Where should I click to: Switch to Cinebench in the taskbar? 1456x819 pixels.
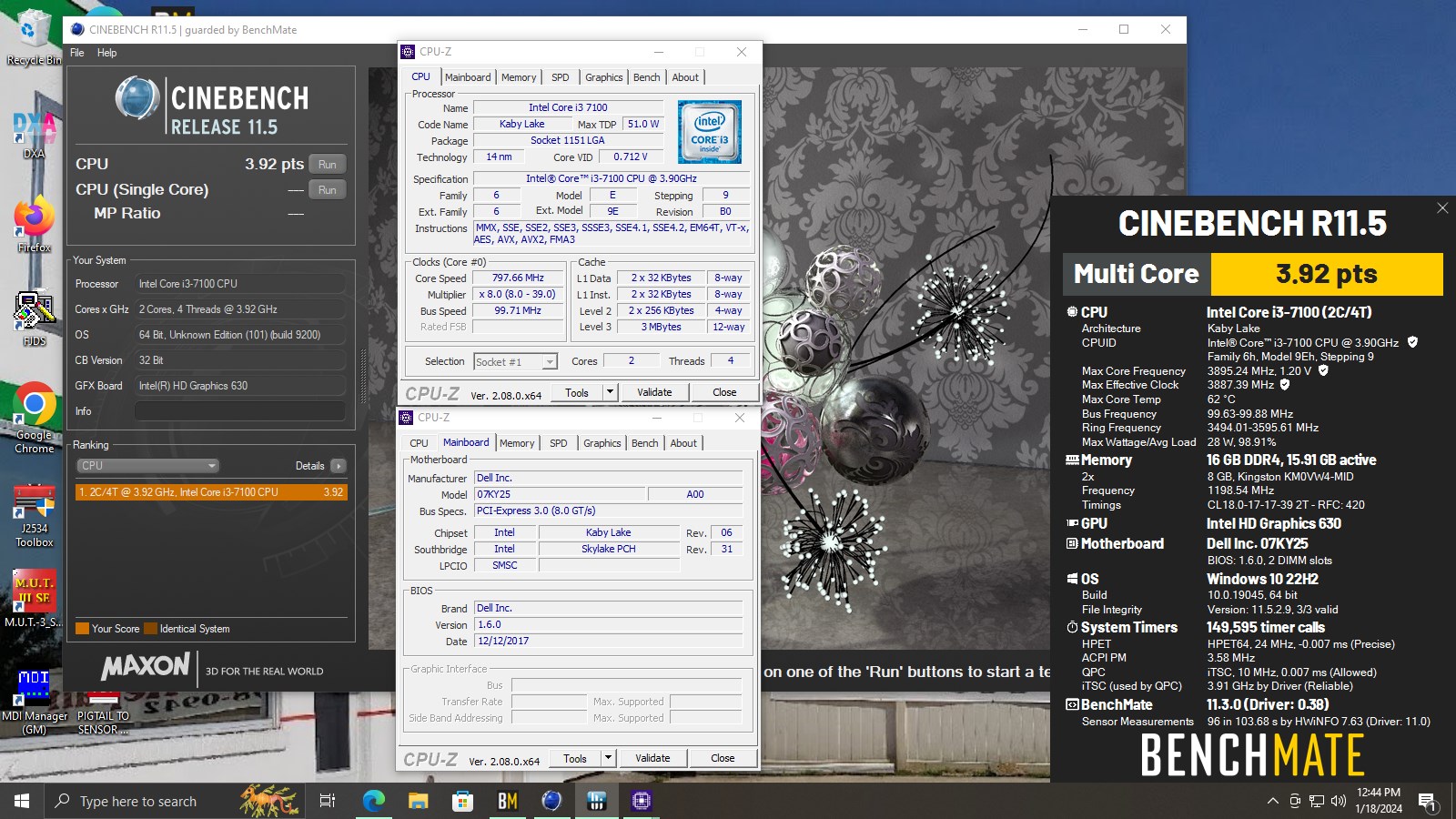551,801
